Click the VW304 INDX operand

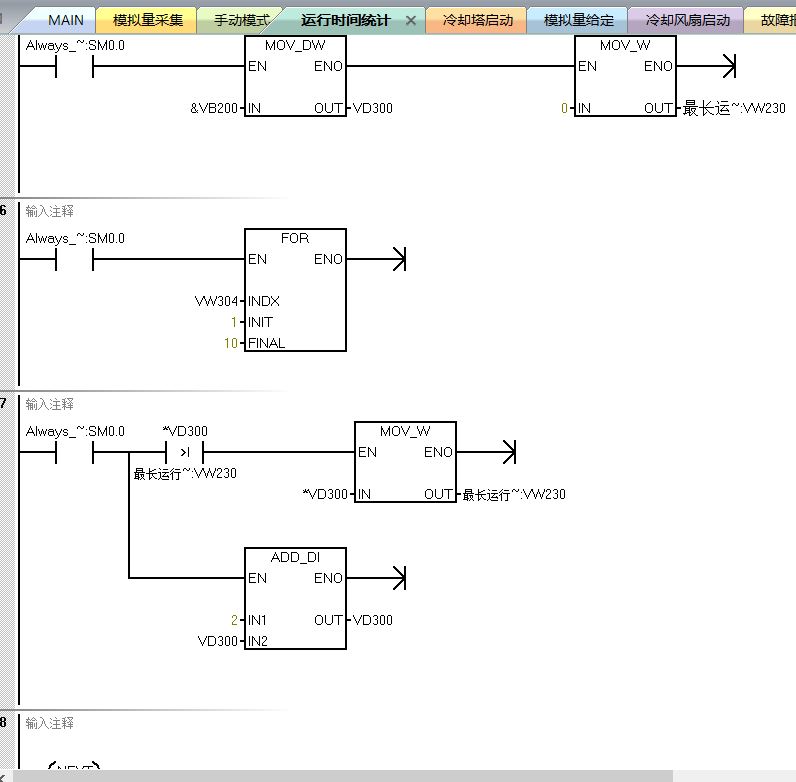point(216,301)
